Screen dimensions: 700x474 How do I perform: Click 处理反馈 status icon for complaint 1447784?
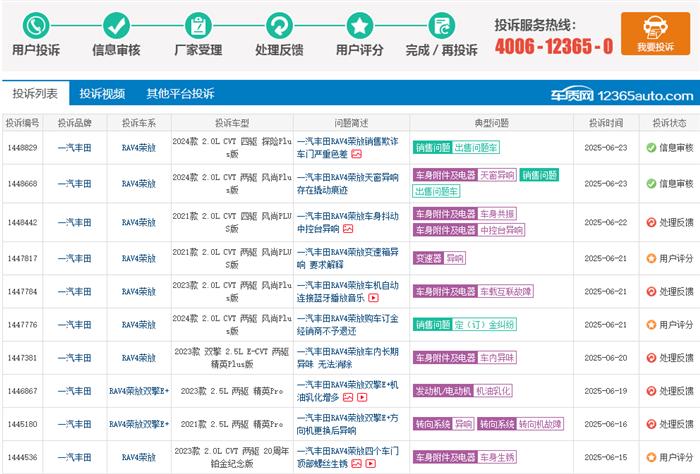651,291
